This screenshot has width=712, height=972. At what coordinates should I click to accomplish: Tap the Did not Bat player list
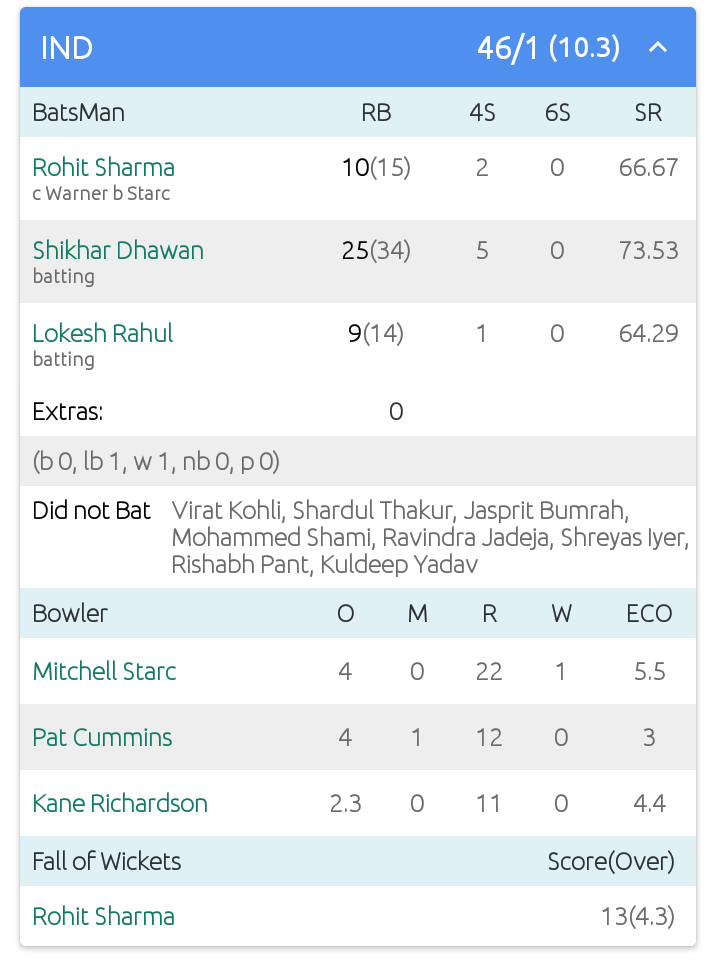[x=430, y=537]
